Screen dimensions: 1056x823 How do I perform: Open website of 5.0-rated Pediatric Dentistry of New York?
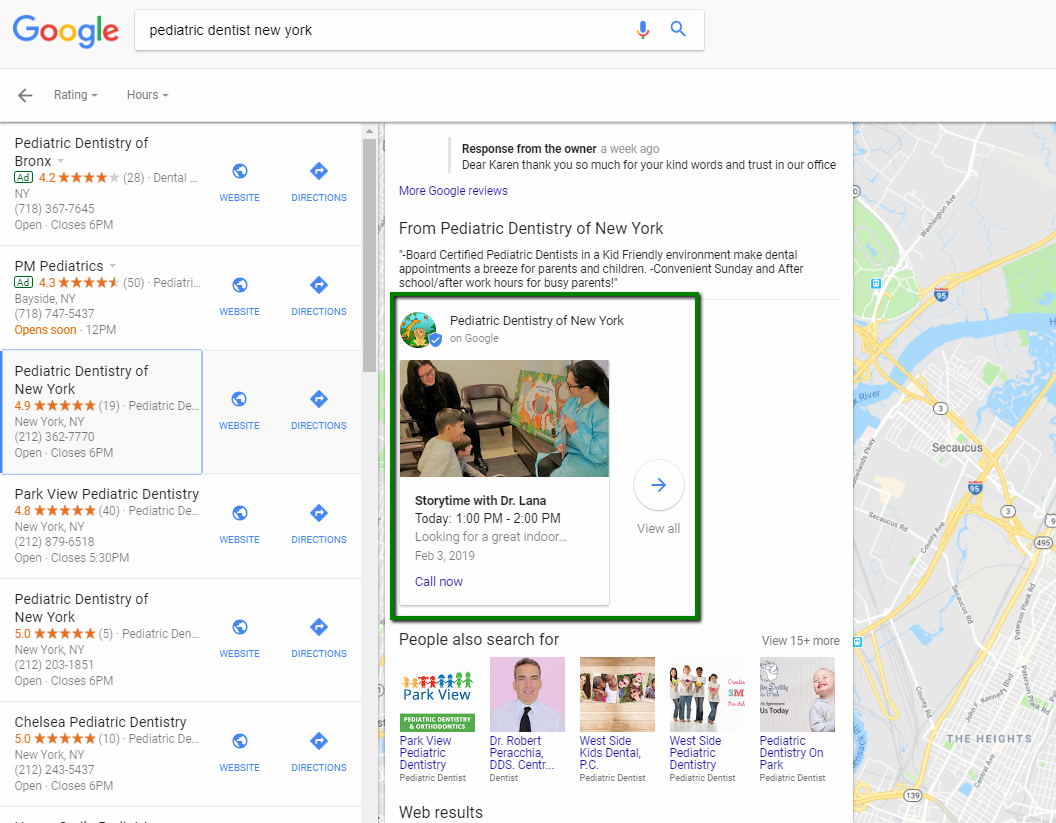(x=239, y=638)
